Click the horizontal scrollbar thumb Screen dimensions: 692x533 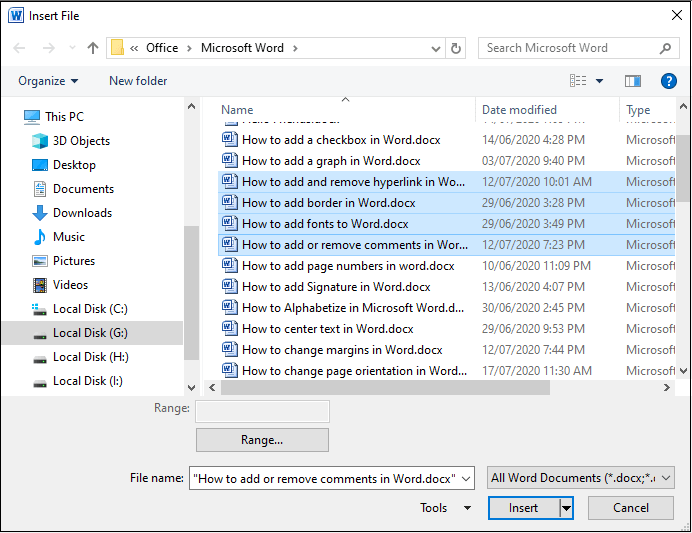pos(385,388)
